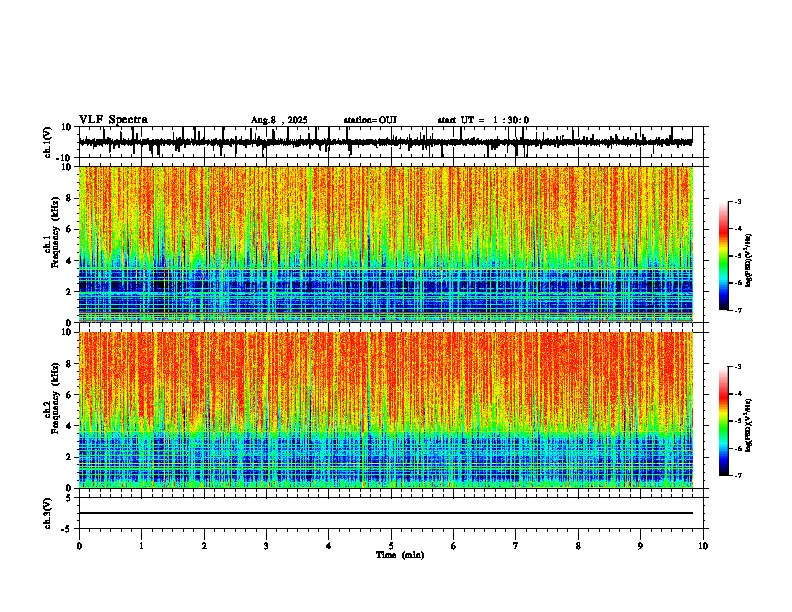Click the ch.1 spectrogram color scale bar
The image size is (792, 612).
point(724,256)
